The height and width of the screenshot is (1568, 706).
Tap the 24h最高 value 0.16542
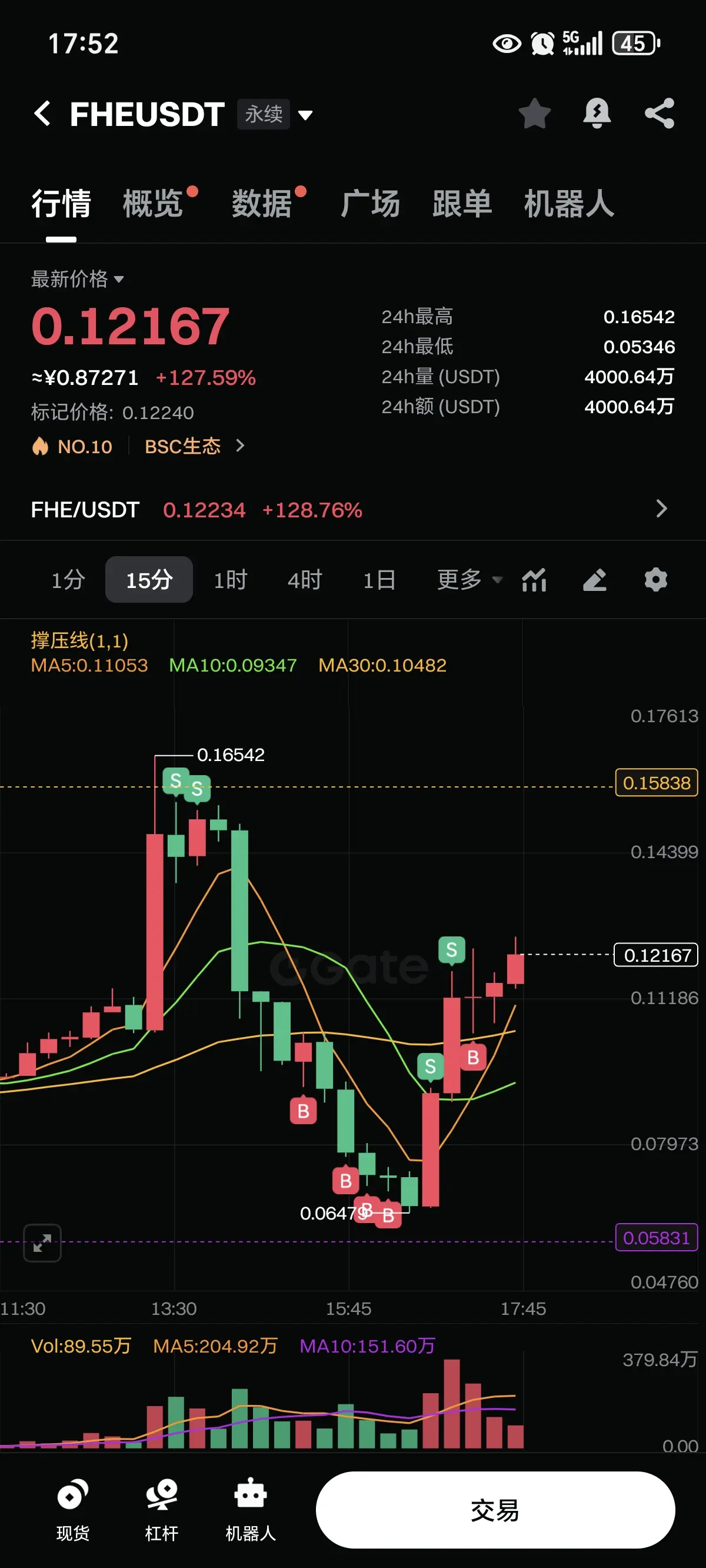(x=639, y=317)
